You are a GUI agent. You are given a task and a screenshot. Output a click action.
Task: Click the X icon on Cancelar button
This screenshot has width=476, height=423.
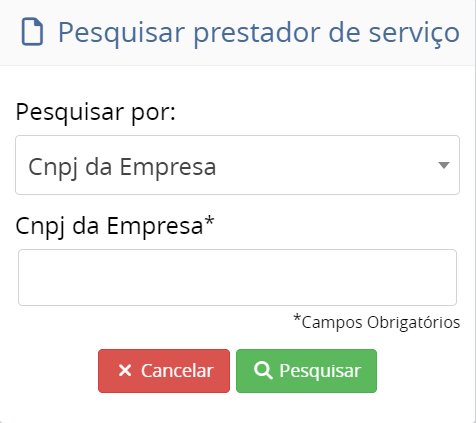point(125,370)
